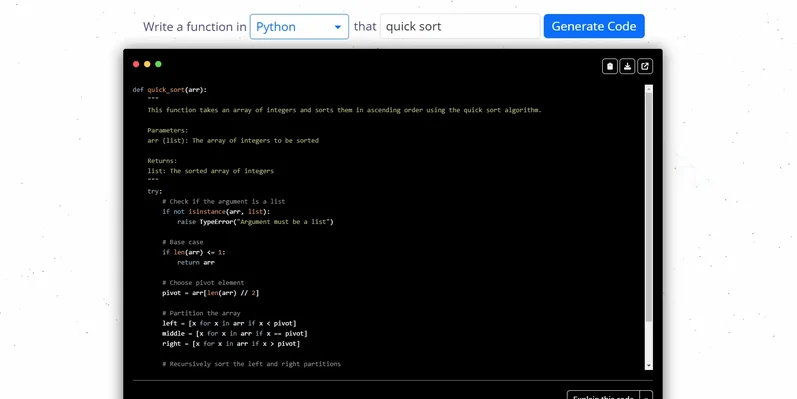Click the green window dot
The width and height of the screenshot is (797, 399).
[x=158, y=64]
